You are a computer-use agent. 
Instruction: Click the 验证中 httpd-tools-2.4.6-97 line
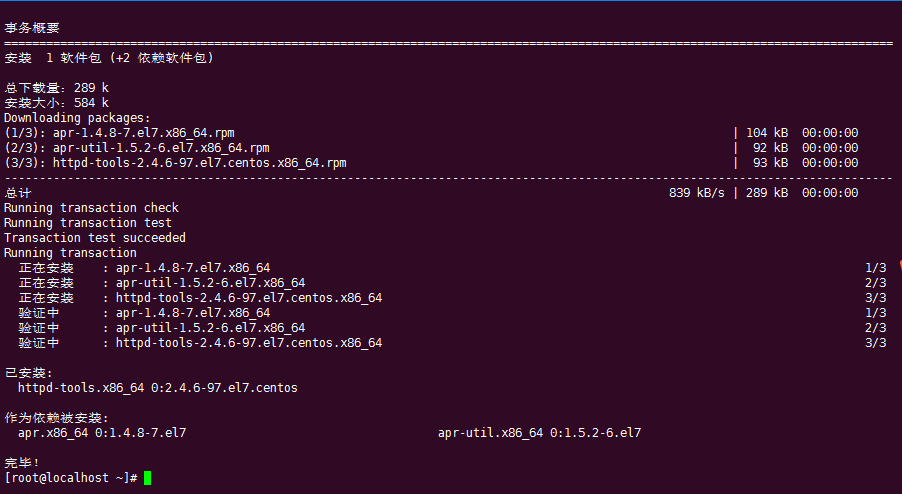(452, 343)
